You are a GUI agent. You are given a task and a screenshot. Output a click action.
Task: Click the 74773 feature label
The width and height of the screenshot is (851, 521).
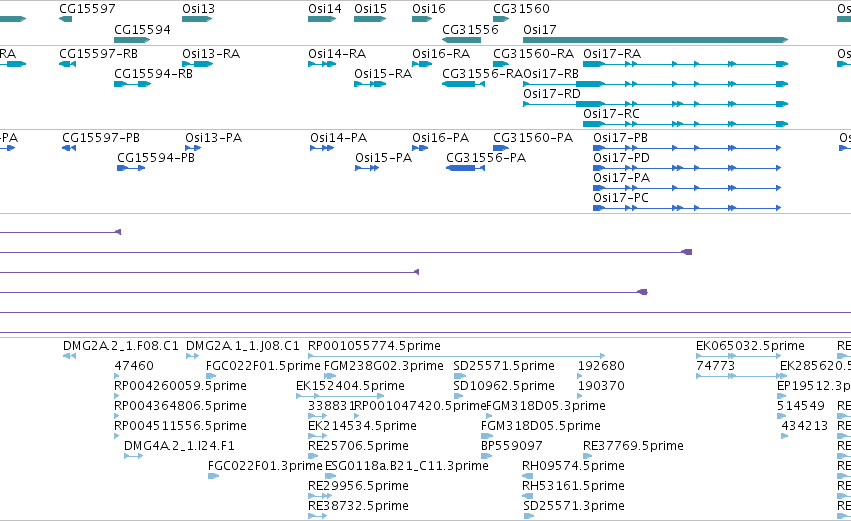click(x=715, y=366)
